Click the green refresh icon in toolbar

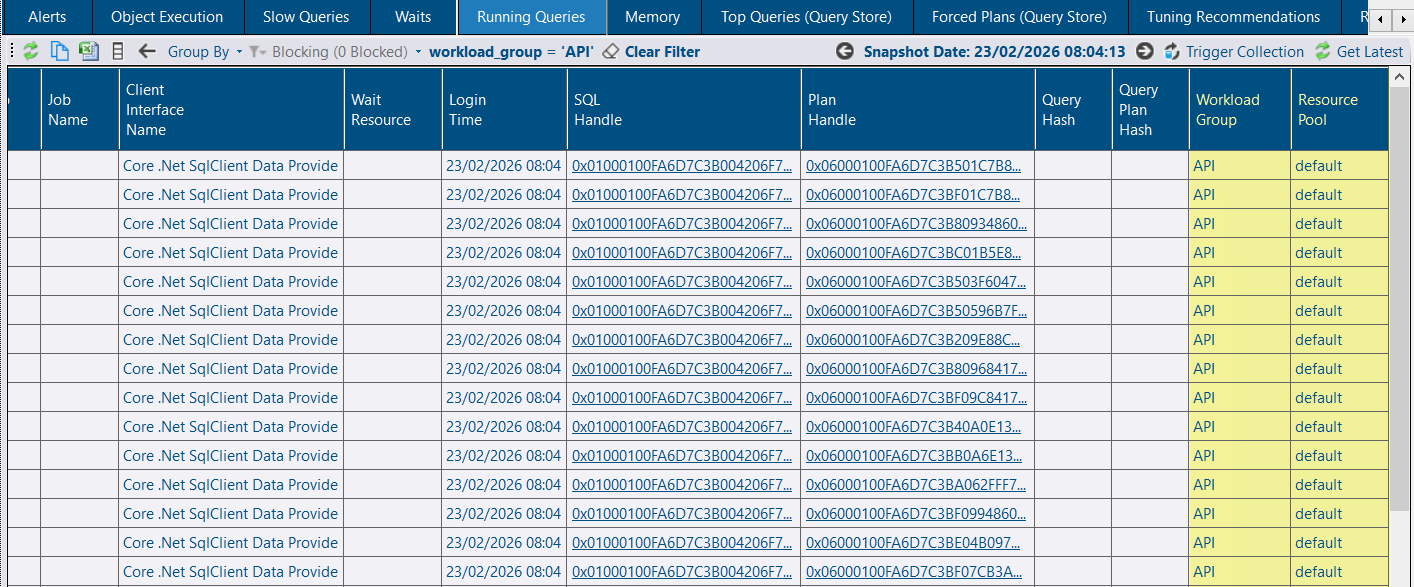coord(31,51)
